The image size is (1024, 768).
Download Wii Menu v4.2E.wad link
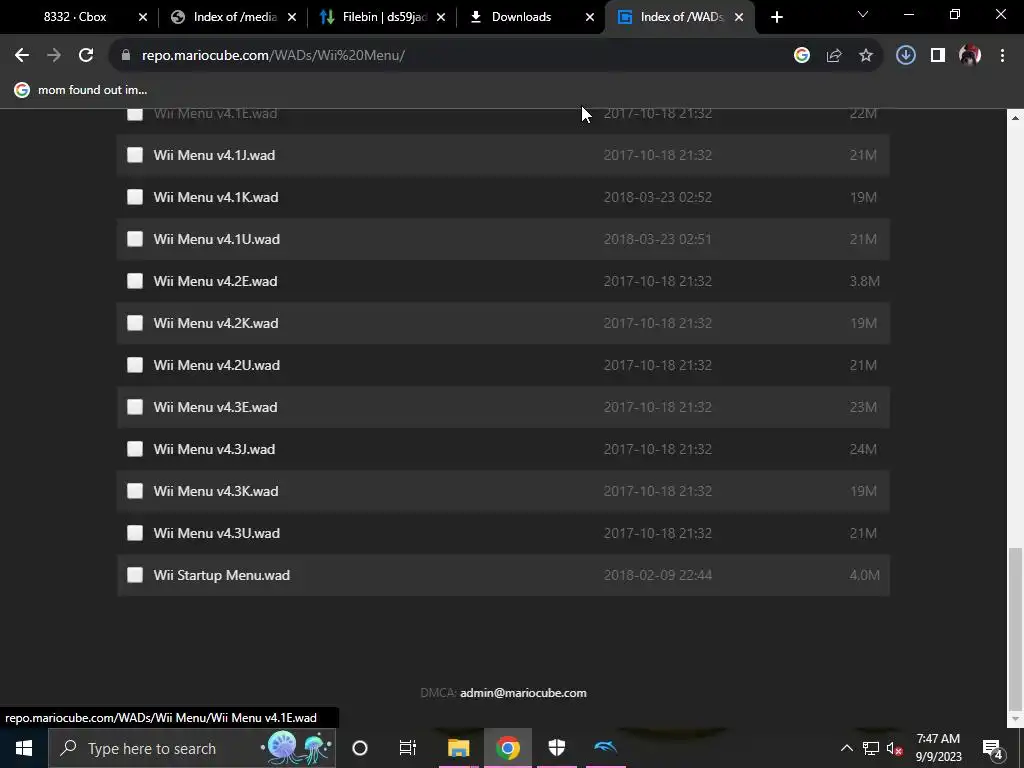pos(216,281)
